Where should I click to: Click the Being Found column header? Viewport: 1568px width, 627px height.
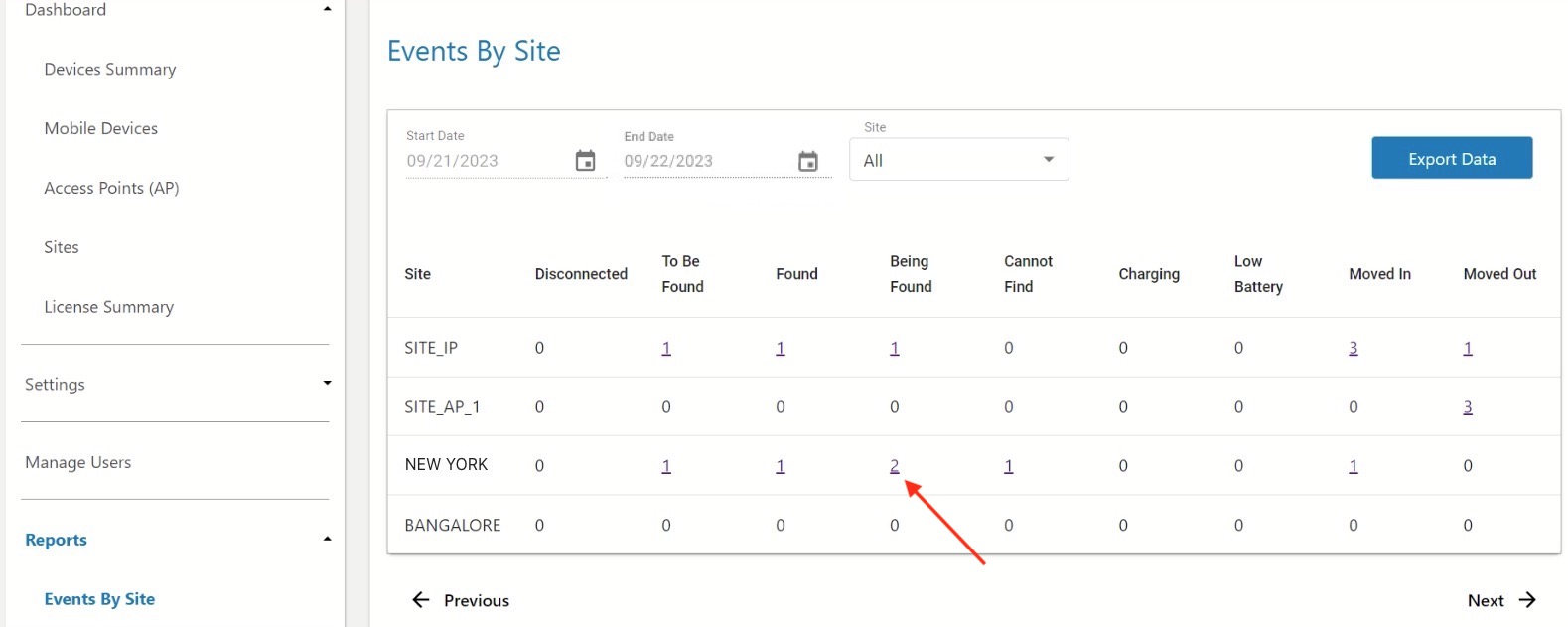(911, 274)
